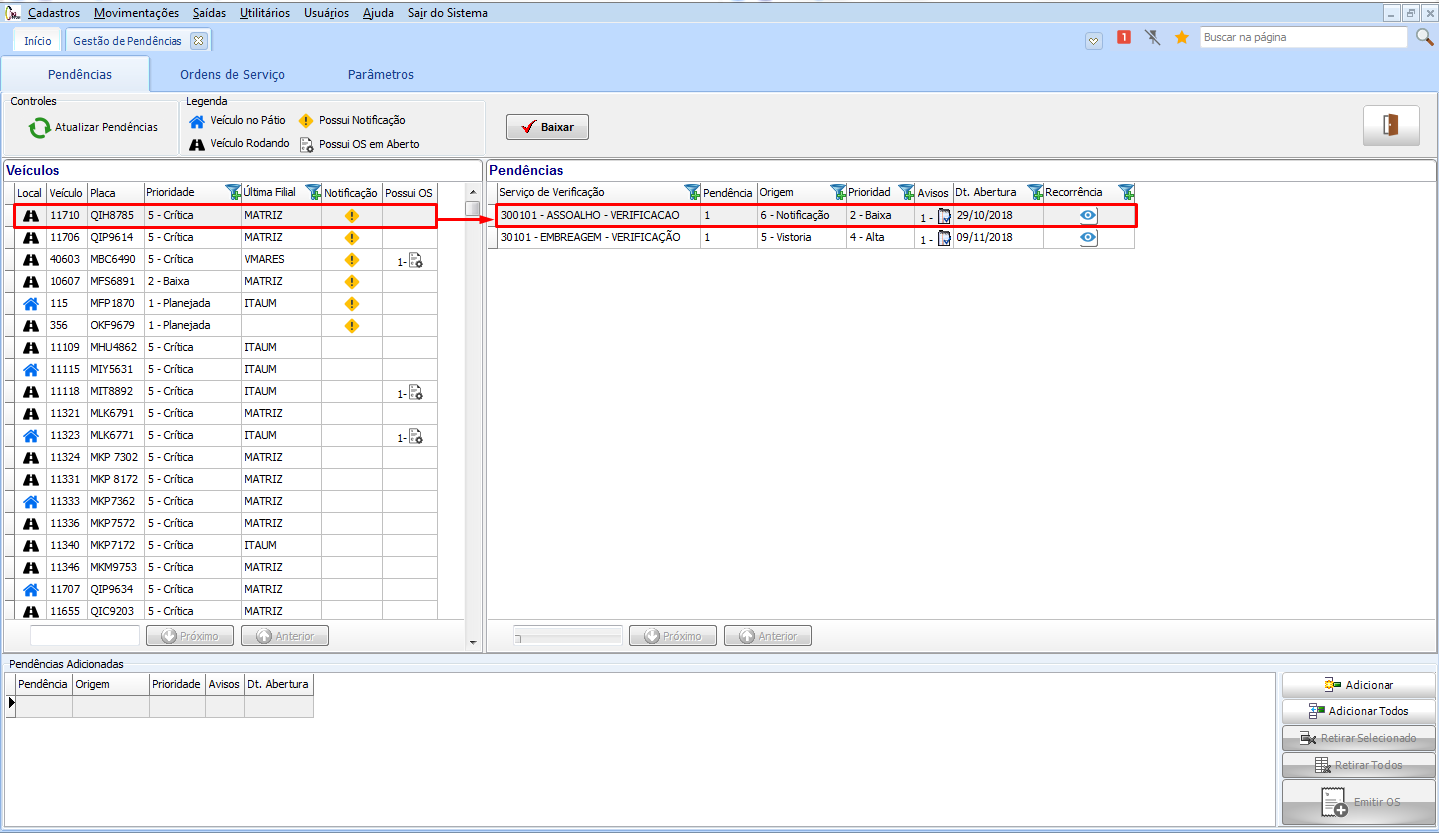Click the '5 - Vistoria' origin cell

coord(801,238)
